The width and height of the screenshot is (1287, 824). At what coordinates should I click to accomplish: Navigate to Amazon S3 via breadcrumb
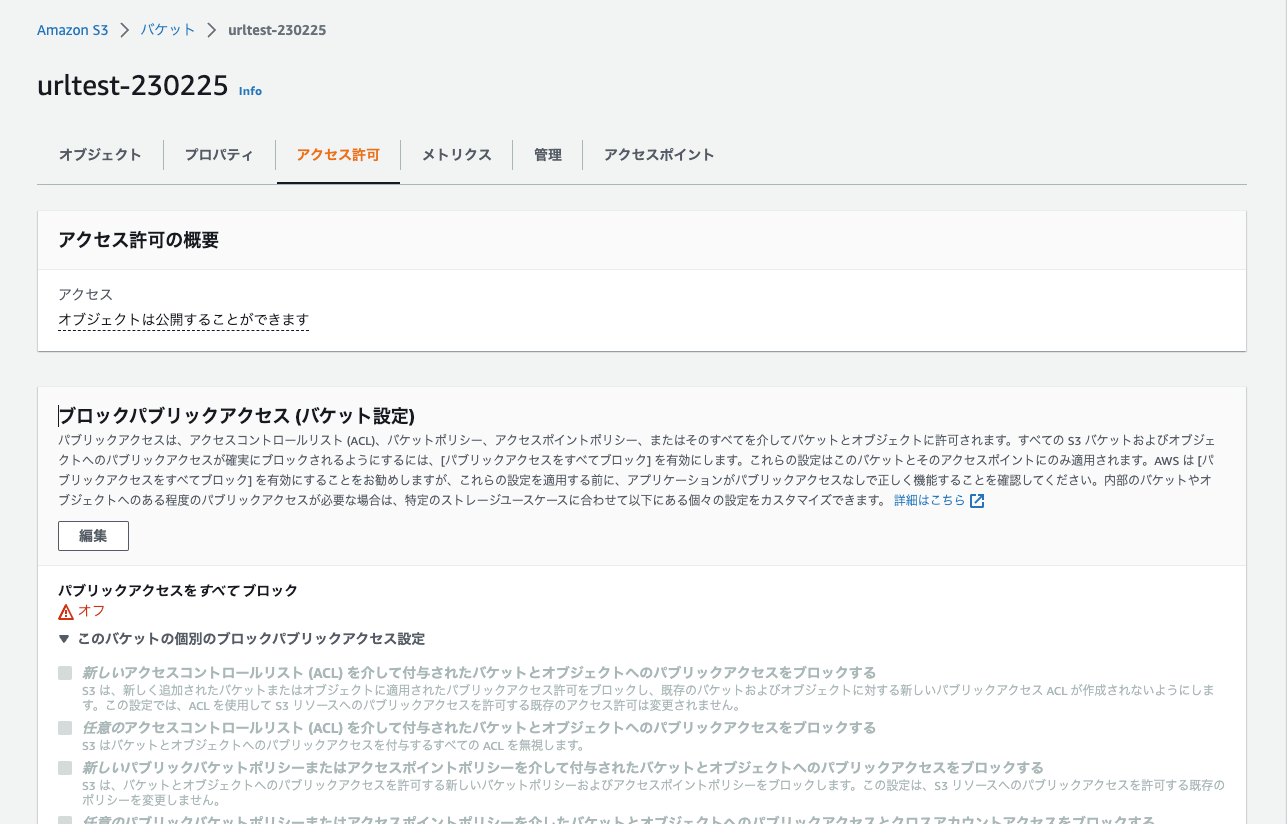[72, 30]
